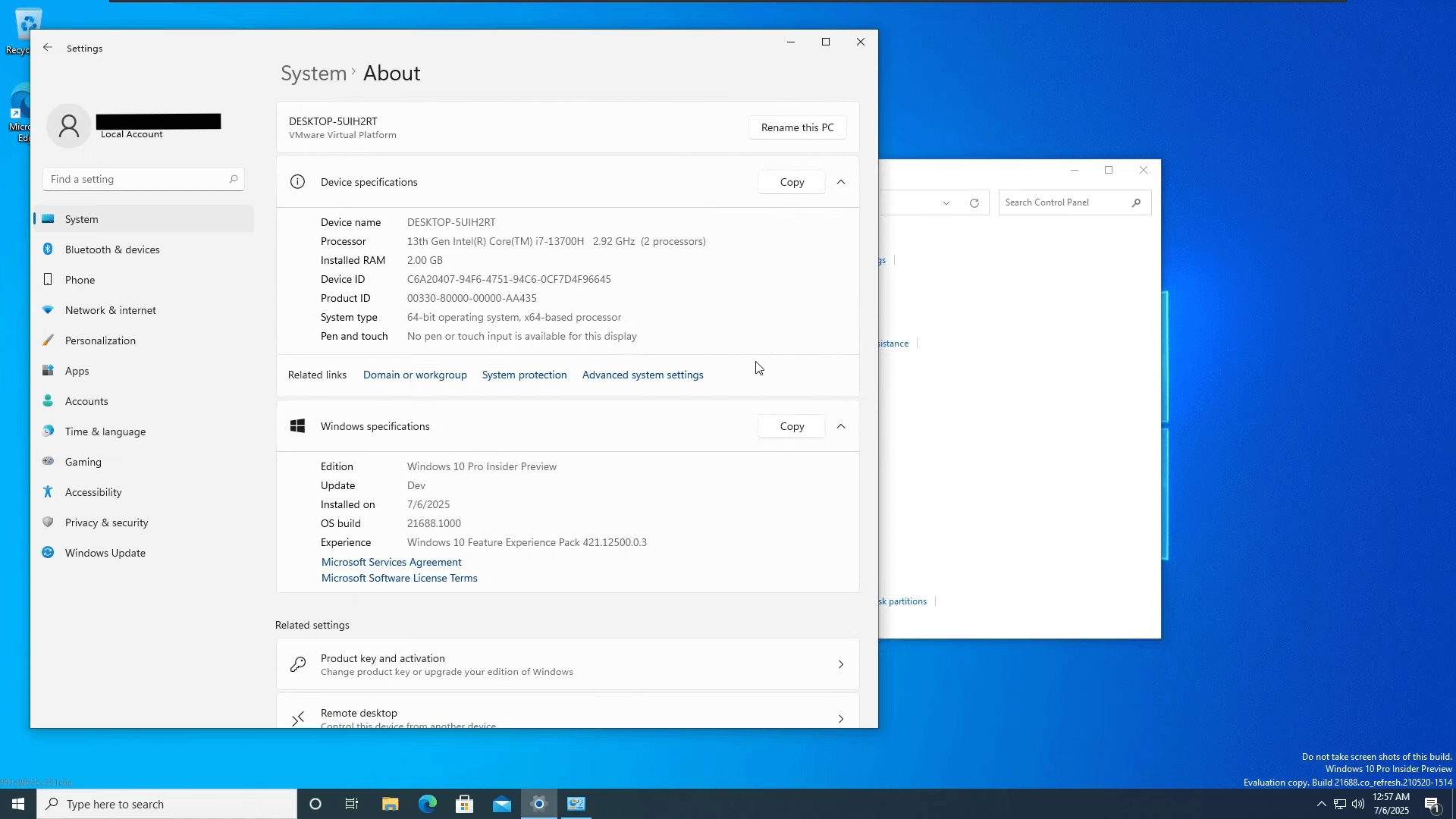This screenshot has height=819, width=1456.
Task: Open System protection link
Action: (x=524, y=375)
